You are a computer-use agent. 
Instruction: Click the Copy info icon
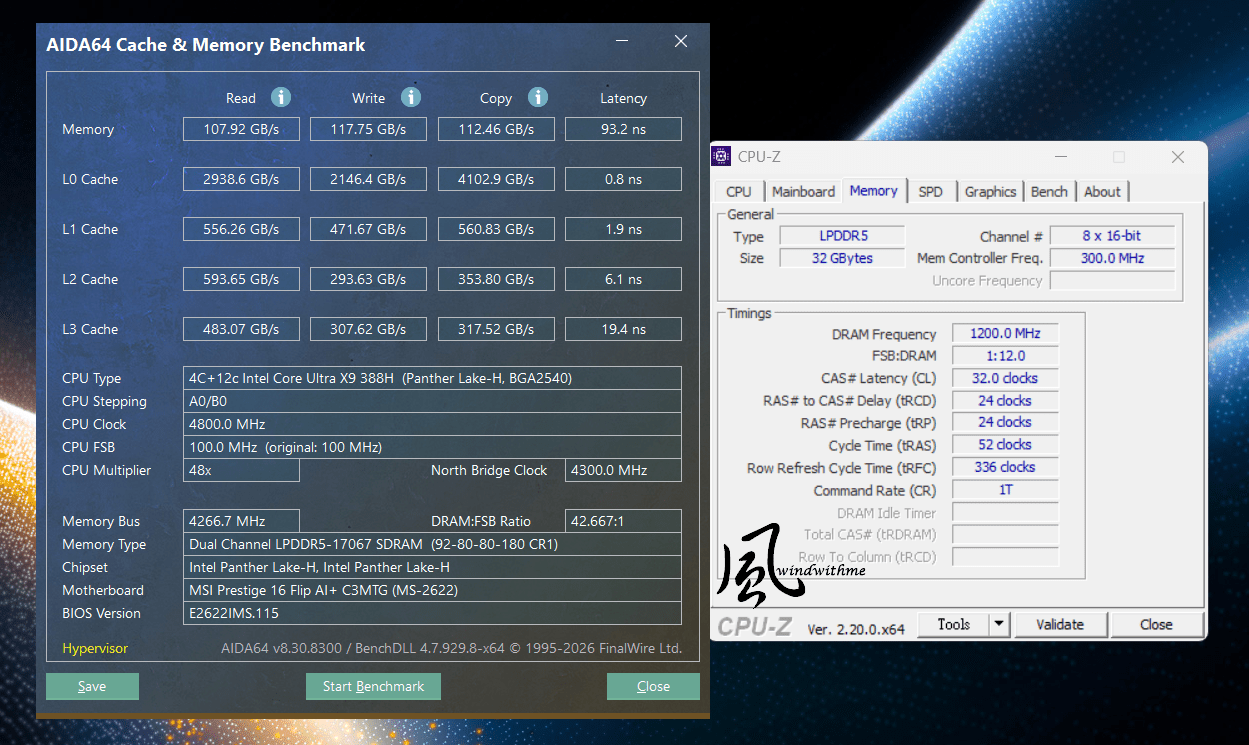pos(538,97)
